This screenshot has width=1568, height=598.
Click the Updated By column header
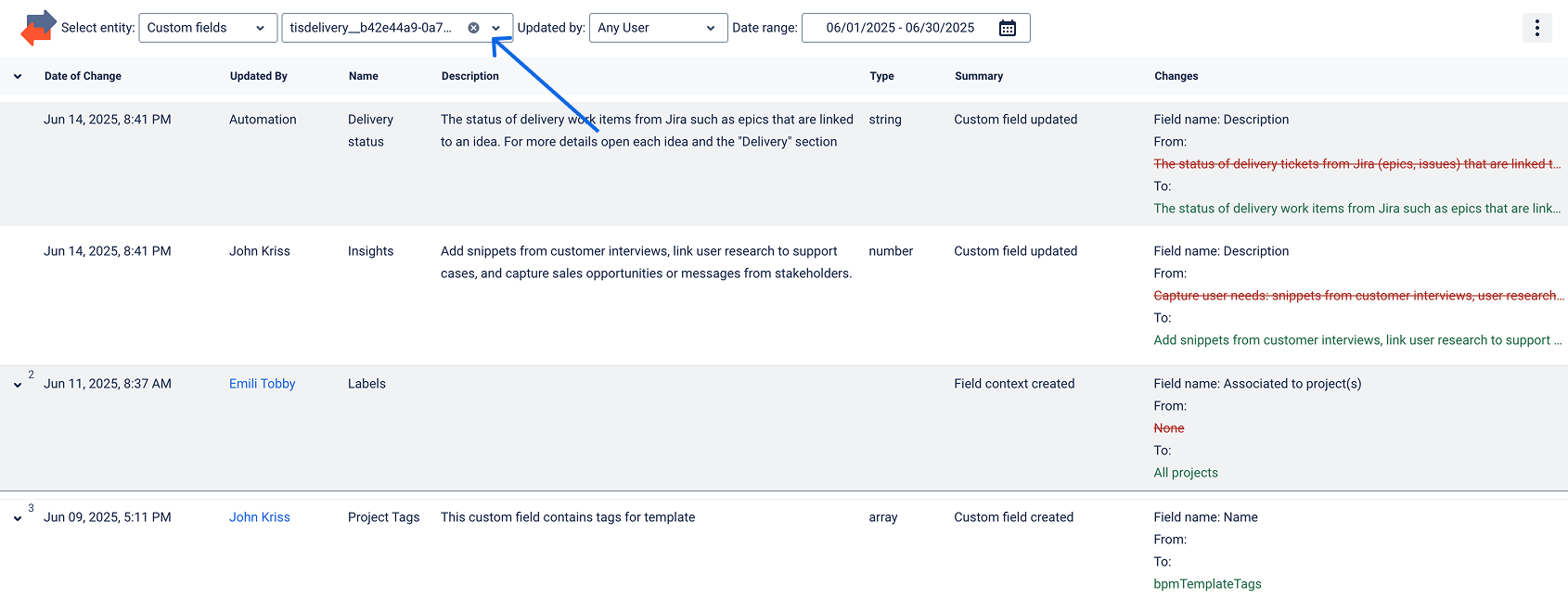tap(258, 76)
